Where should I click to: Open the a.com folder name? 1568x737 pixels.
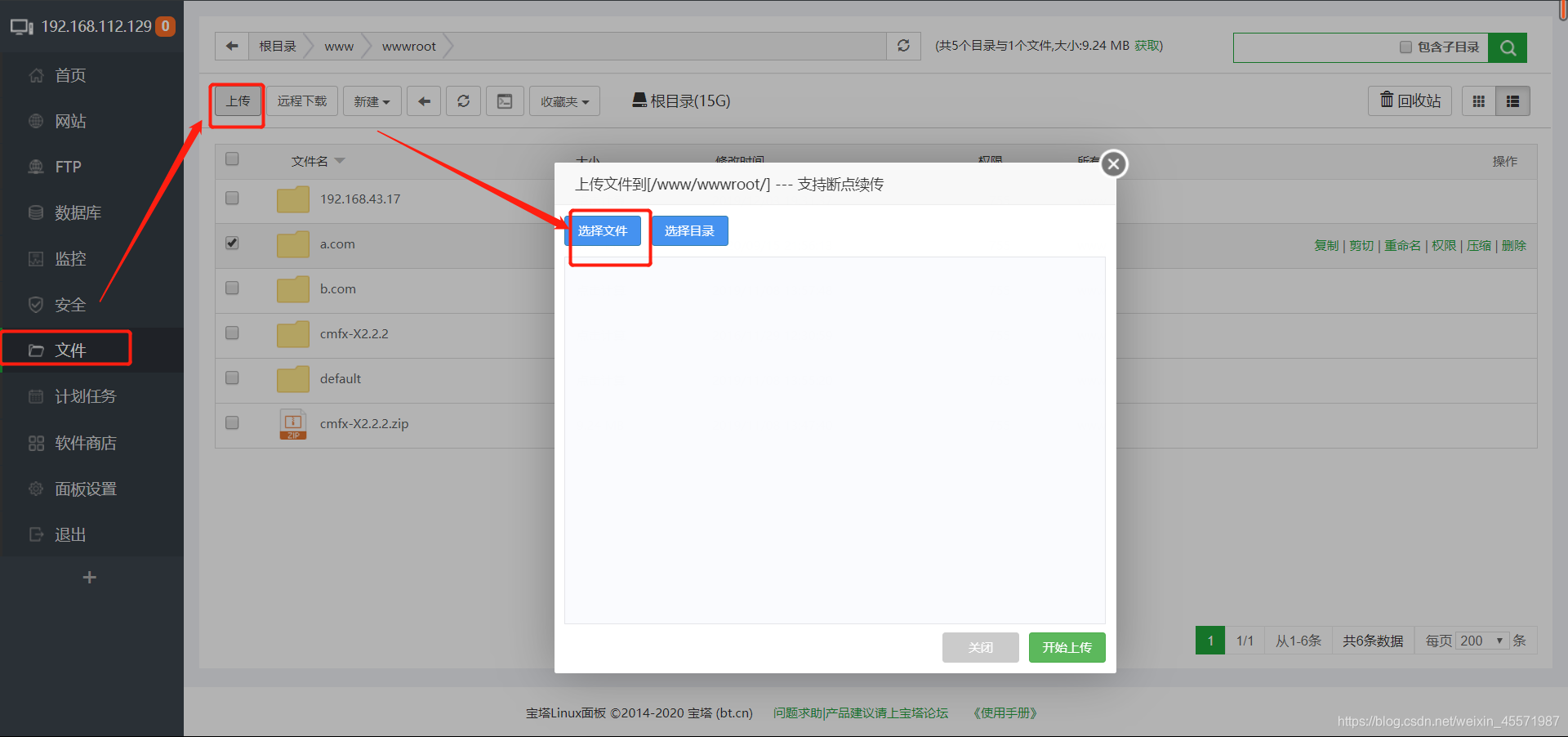point(337,244)
